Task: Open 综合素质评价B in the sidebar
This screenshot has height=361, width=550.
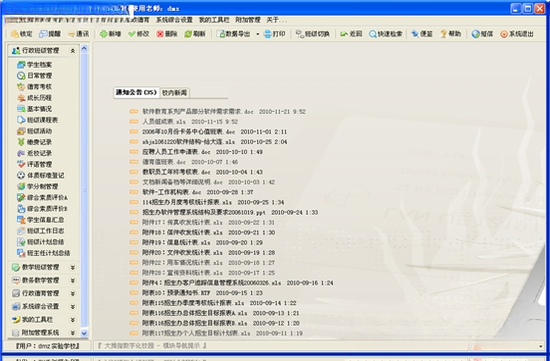Action: [x=42, y=209]
